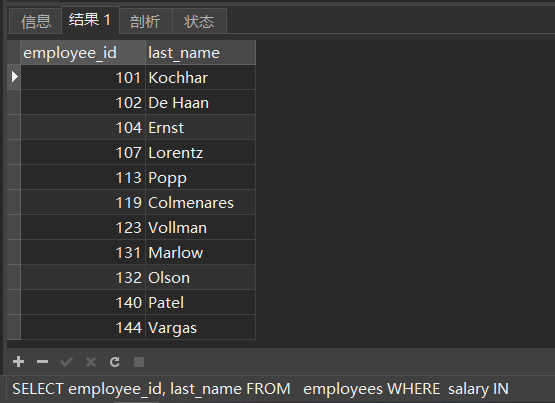Viewport: 555px width, 403px height.
Task: Add a new record with plus icon
Action: coord(18,362)
